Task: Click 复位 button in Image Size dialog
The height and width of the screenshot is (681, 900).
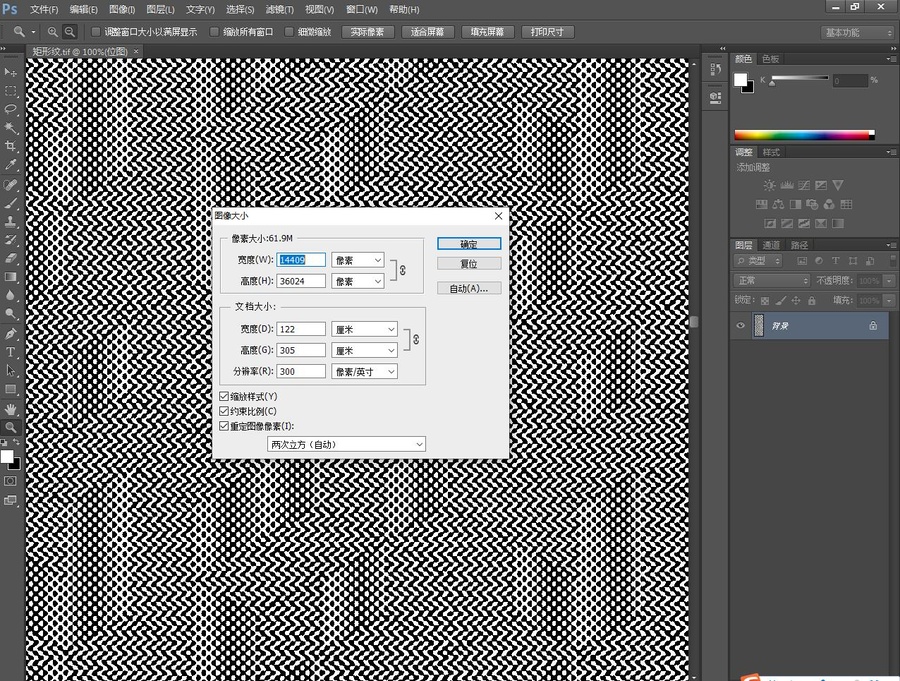Action: point(469,264)
